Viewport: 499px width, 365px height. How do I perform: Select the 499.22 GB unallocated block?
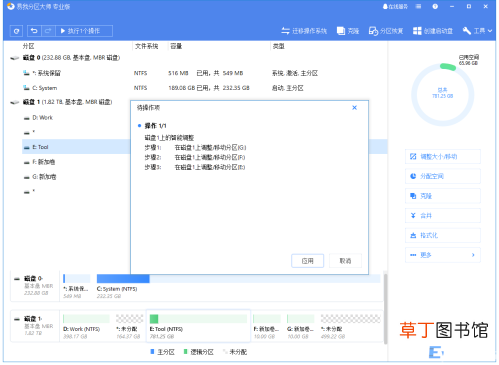pos(350,327)
